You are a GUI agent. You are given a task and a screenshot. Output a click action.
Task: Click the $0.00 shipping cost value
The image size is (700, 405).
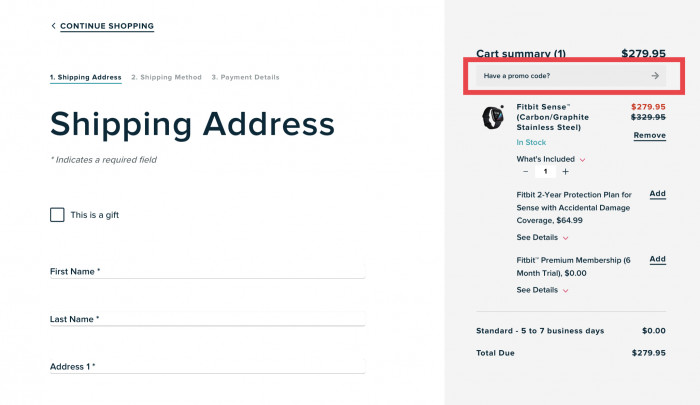(x=654, y=331)
